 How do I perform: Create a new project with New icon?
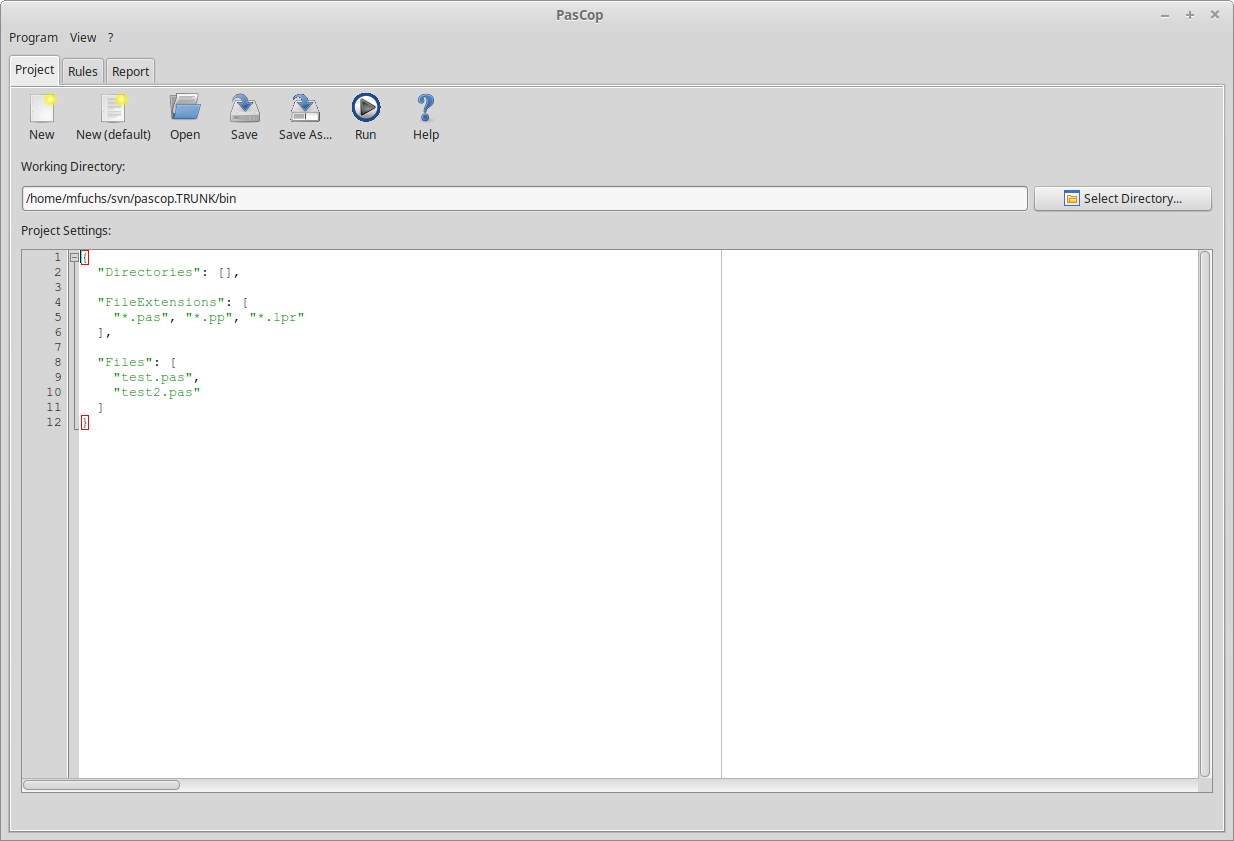(x=42, y=108)
